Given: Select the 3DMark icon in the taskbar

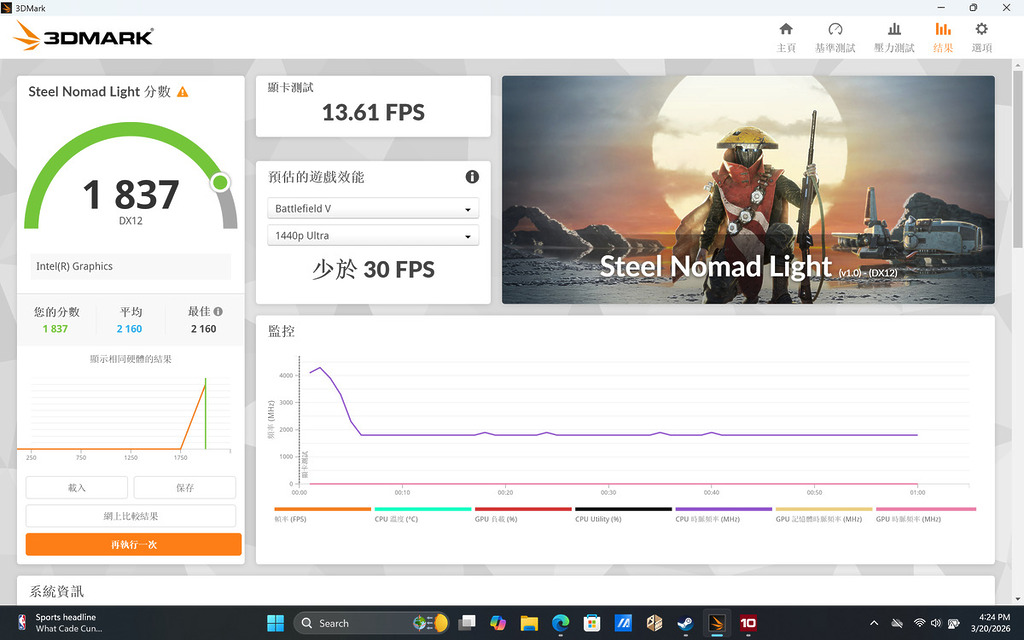Looking at the screenshot, I should (716, 622).
